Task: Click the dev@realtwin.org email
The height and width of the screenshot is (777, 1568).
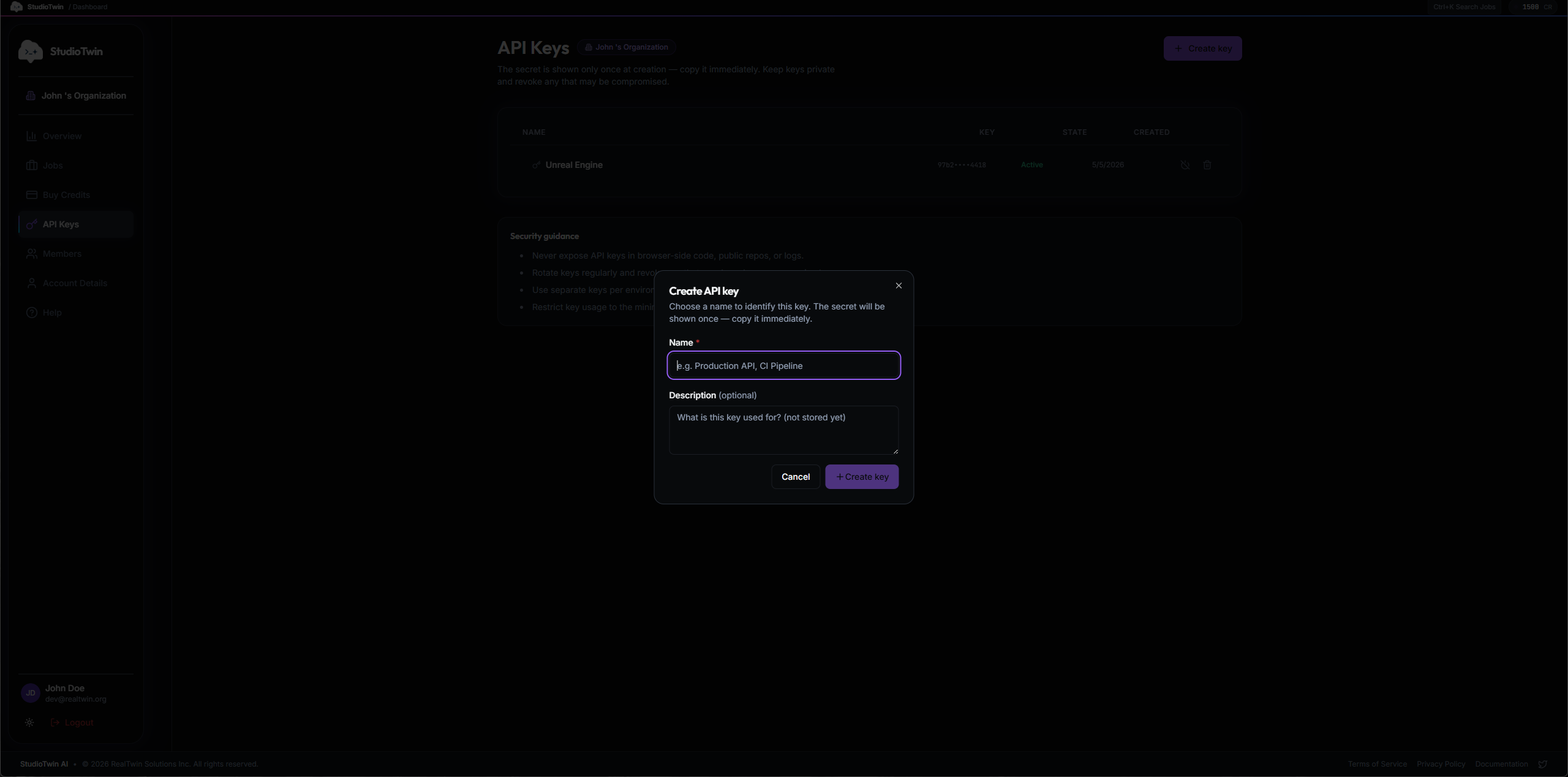Action: point(76,699)
